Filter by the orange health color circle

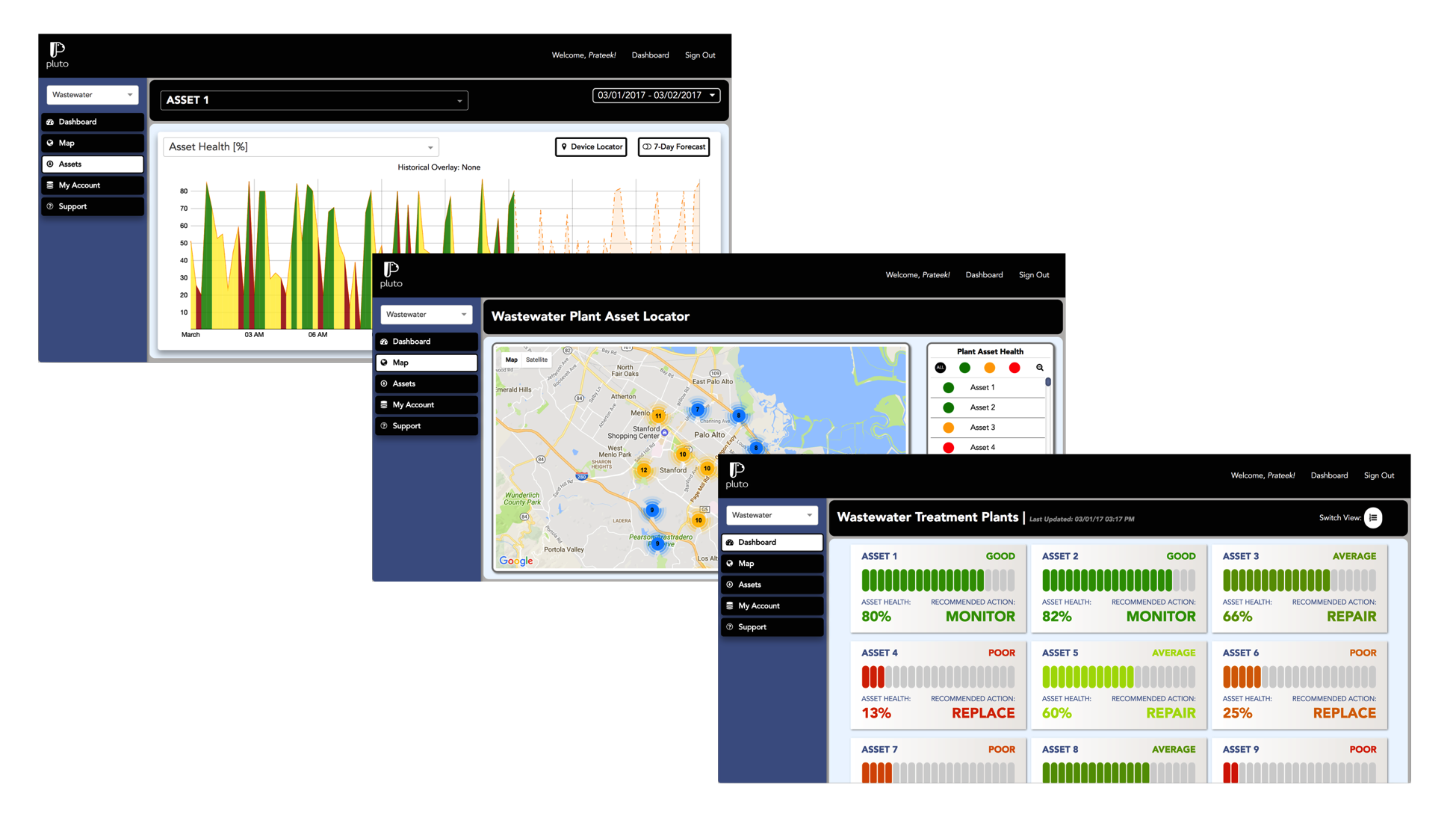[x=989, y=368]
